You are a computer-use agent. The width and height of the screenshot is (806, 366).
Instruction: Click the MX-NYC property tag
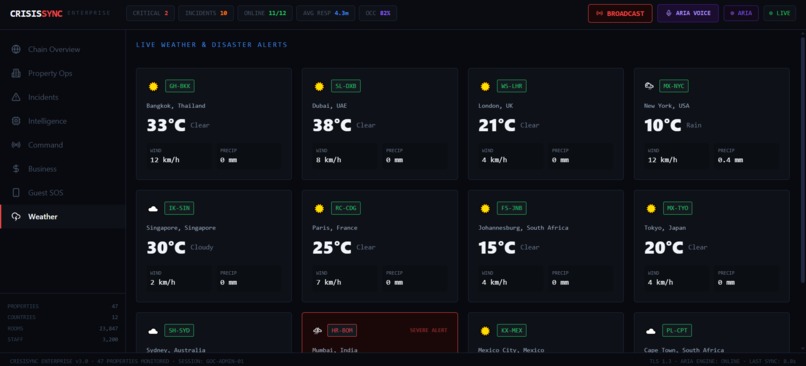(x=674, y=86)
